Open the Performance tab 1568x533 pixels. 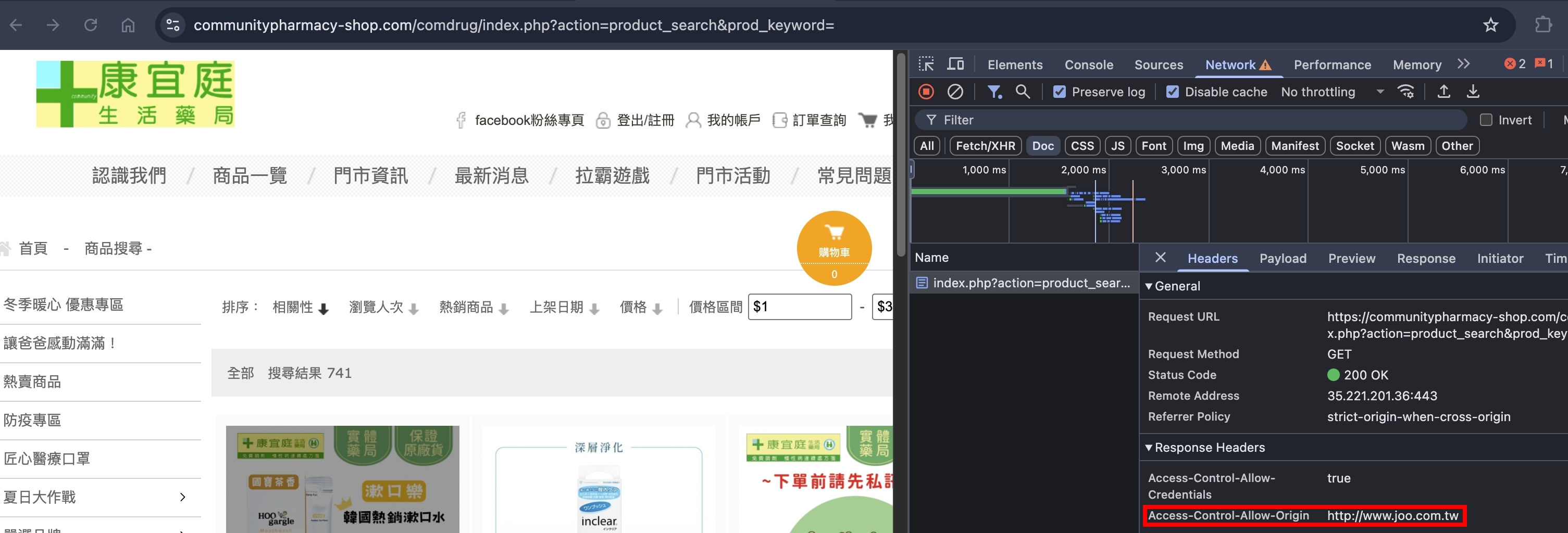tap(1332, 65)
